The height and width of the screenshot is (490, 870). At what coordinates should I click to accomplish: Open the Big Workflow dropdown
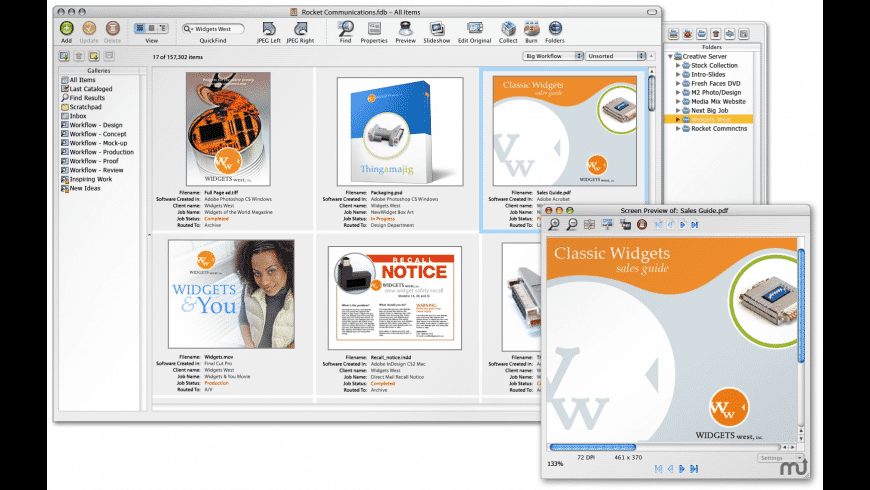pyautogui.click(x=553, y=56)
